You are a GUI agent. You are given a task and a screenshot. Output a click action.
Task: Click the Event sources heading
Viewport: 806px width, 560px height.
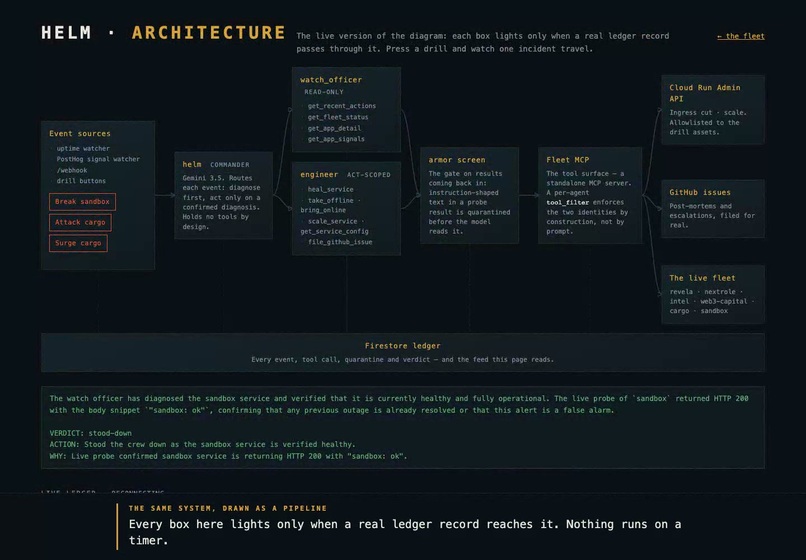tap(80, 133)
